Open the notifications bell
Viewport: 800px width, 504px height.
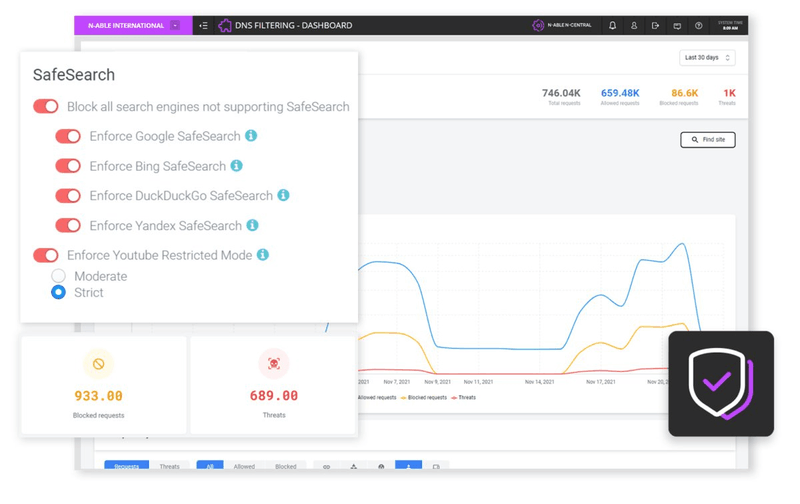tap(612, 26)
